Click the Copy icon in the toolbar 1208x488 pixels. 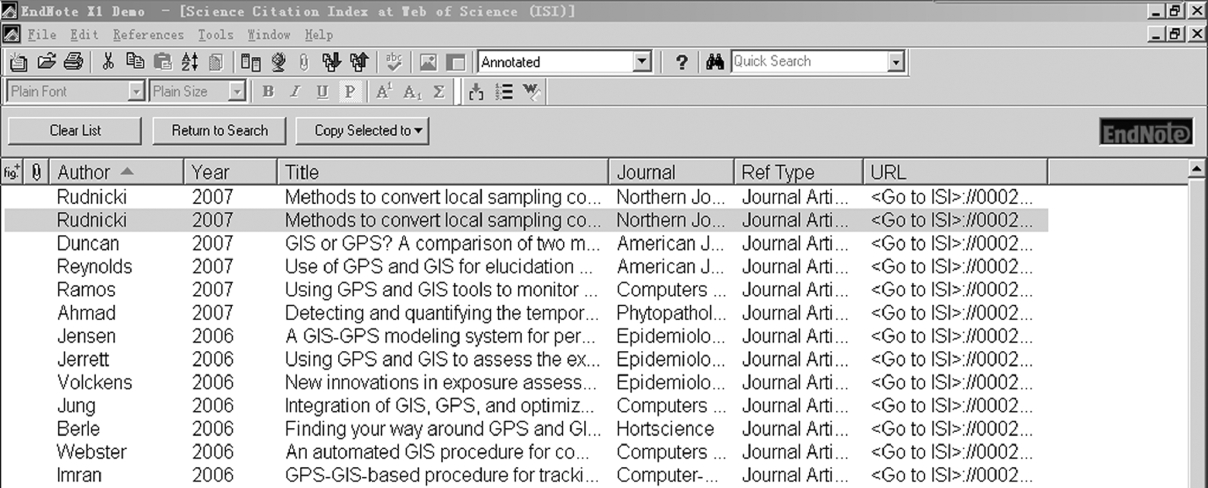[136, 62]
